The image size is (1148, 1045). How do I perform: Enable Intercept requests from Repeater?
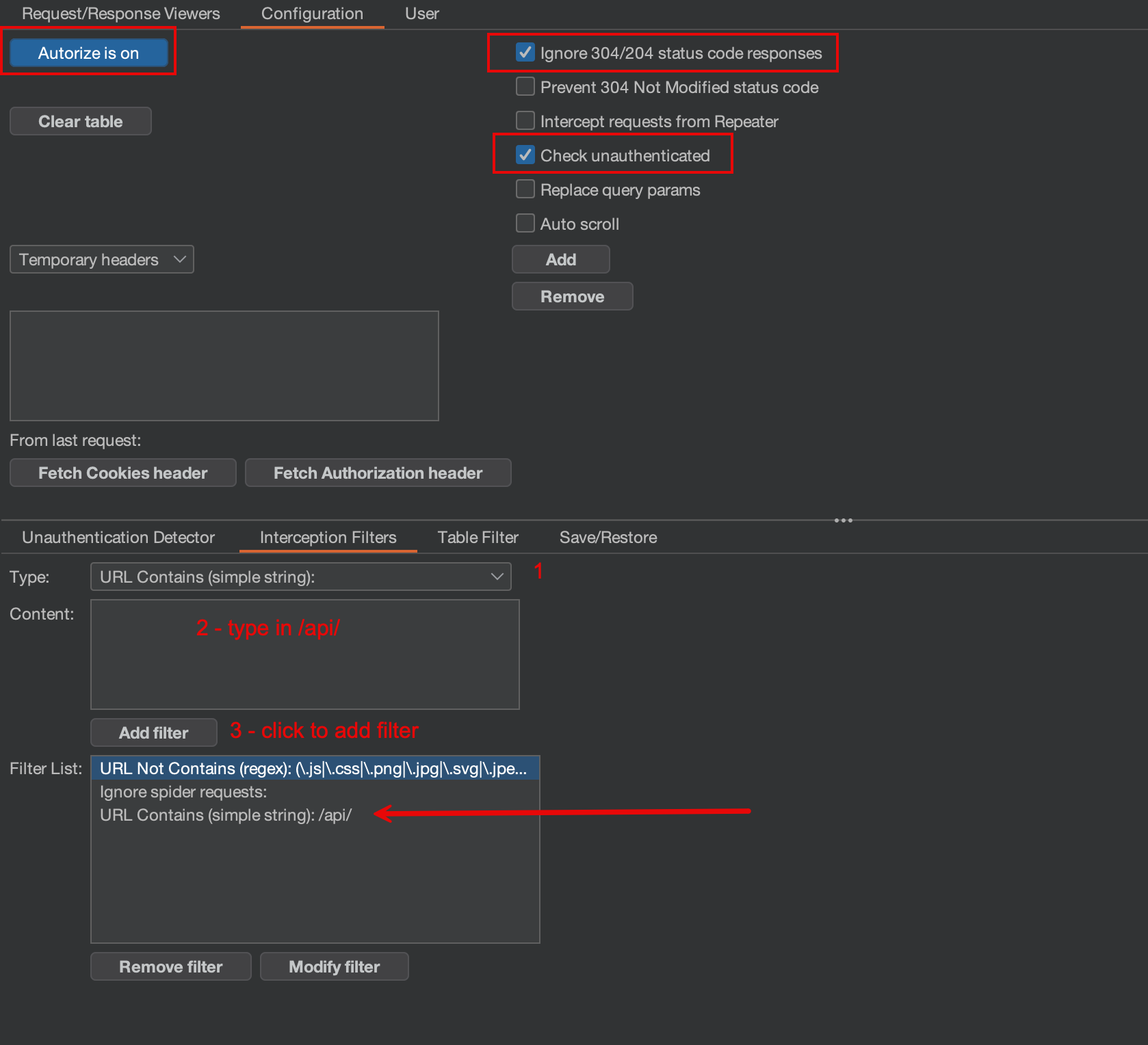pyautogui.click(x=525, y=120)
